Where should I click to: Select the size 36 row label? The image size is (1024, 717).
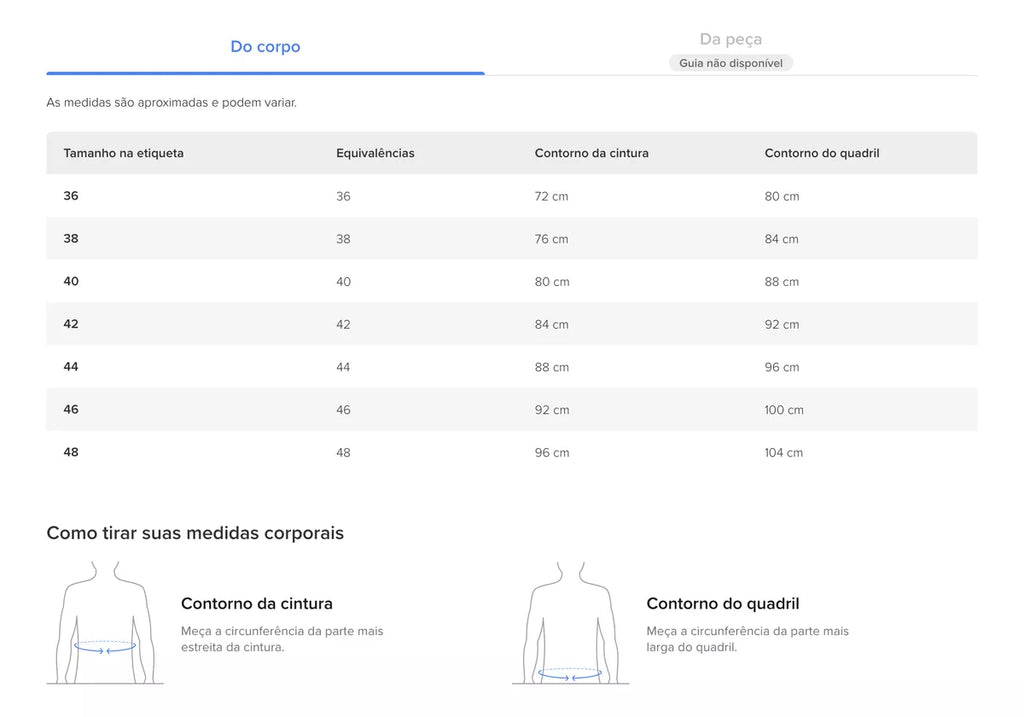pyautogui.click(x=71, y=196)
